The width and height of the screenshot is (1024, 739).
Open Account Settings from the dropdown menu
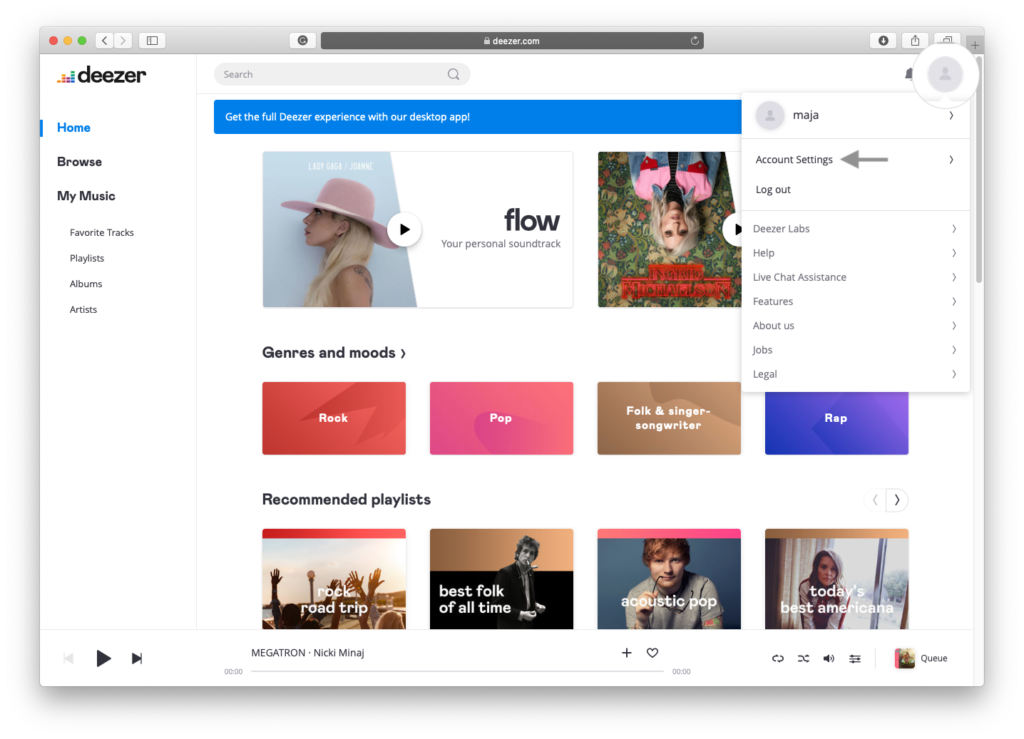click(794, 160)
